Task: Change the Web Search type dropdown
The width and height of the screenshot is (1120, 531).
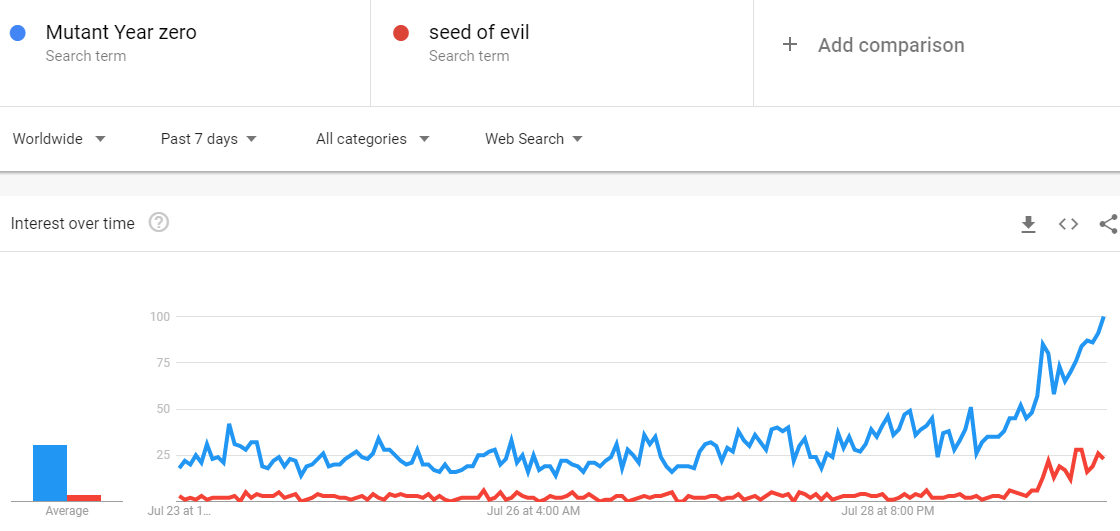Action: click(534, 139)
